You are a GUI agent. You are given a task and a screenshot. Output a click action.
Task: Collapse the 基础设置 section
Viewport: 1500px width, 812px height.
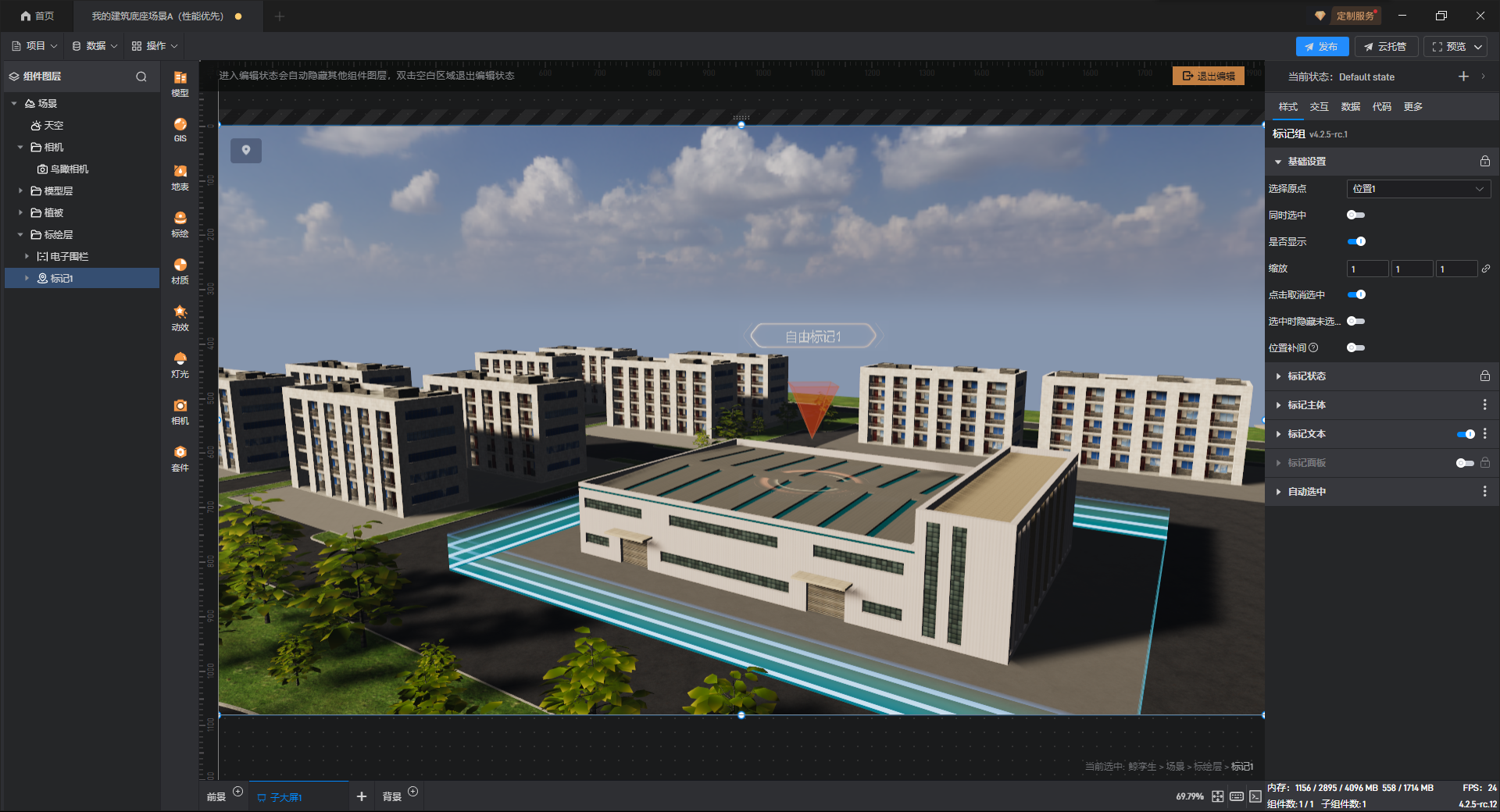point(1278,162)
